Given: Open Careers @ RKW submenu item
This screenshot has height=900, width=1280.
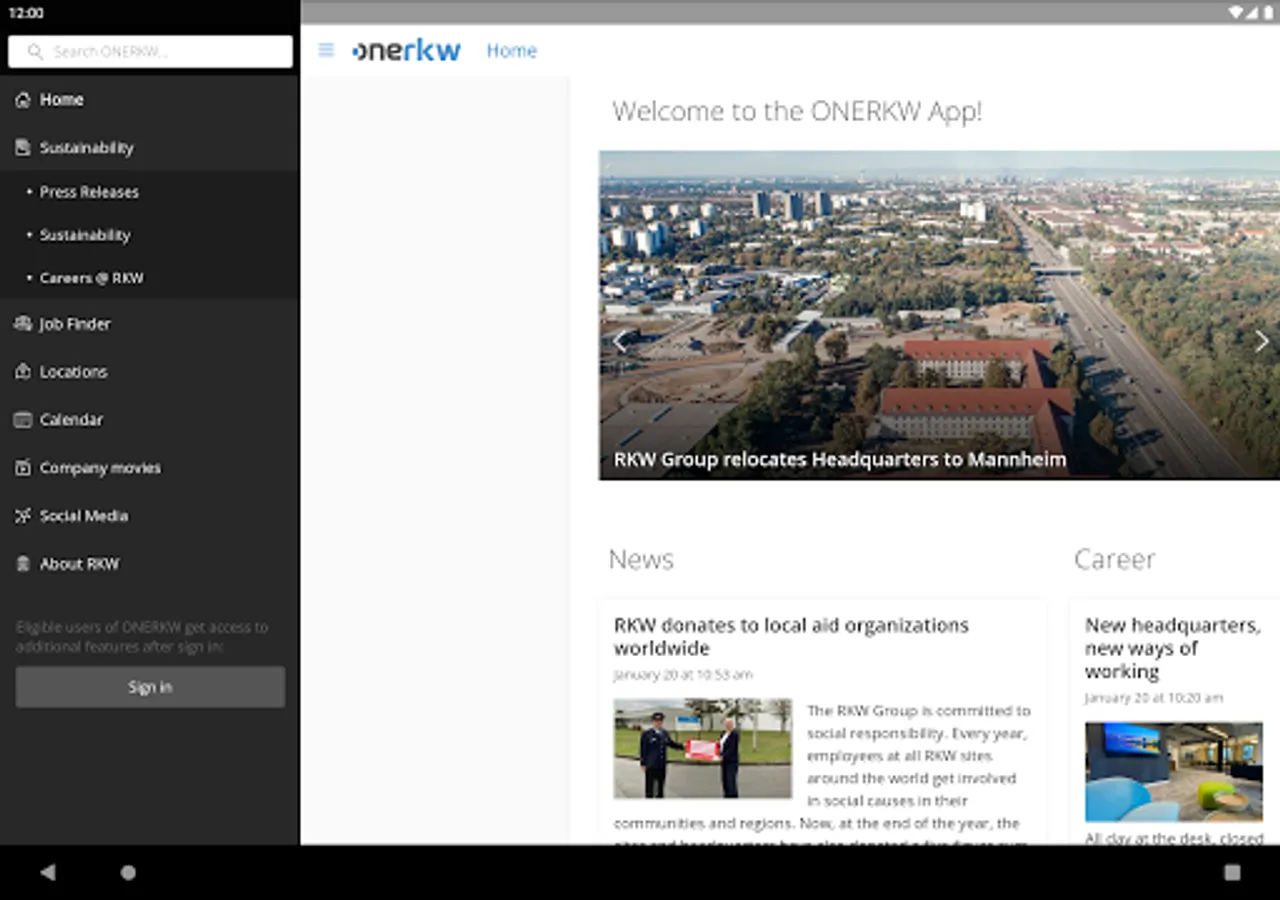Looking at the screenshot, I should pos(150,278).
